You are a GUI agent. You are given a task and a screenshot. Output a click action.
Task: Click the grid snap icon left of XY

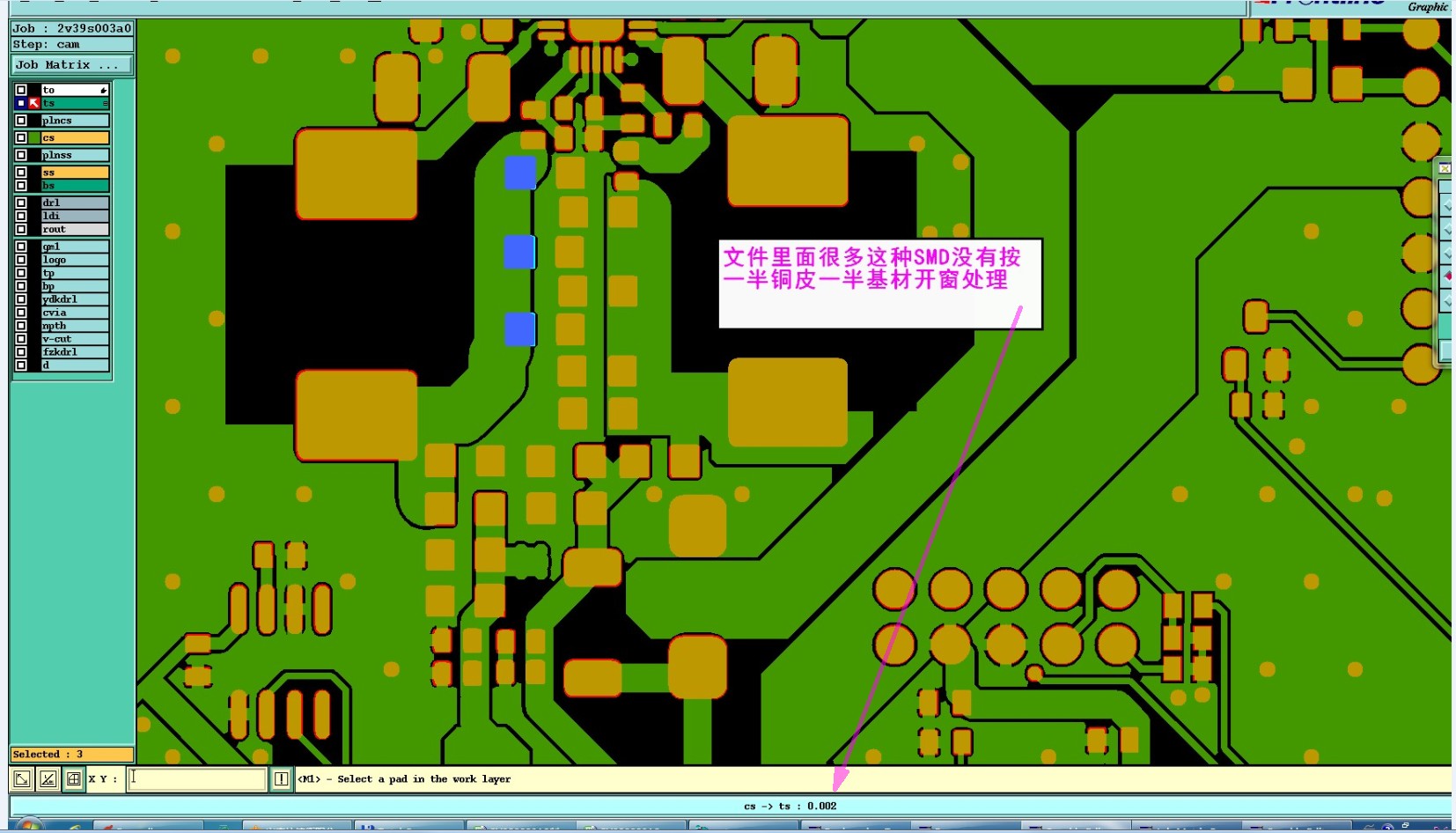click(x=74, y=779)
